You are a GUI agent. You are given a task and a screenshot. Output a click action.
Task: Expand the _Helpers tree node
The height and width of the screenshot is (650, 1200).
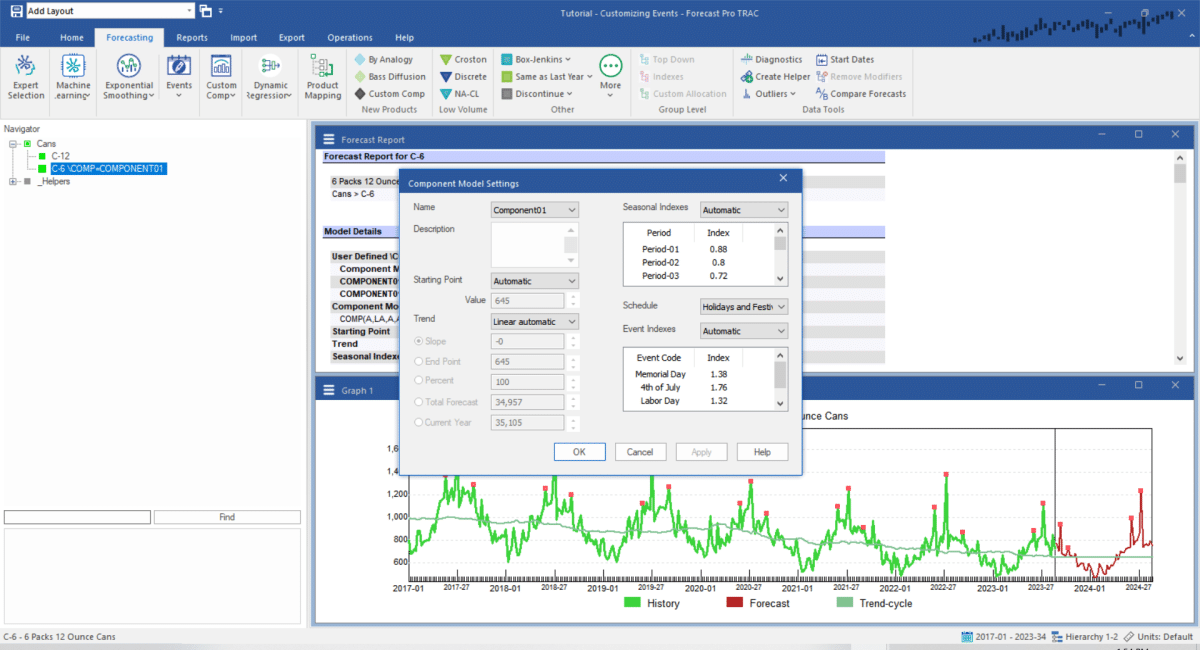[x=12, y=182]
